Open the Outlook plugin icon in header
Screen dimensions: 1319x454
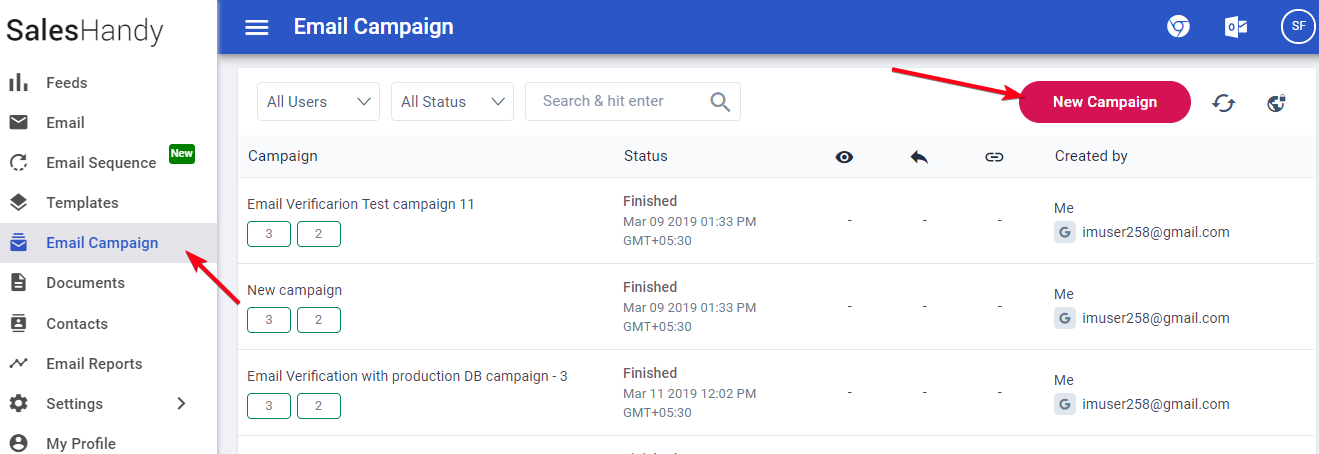1236,27
